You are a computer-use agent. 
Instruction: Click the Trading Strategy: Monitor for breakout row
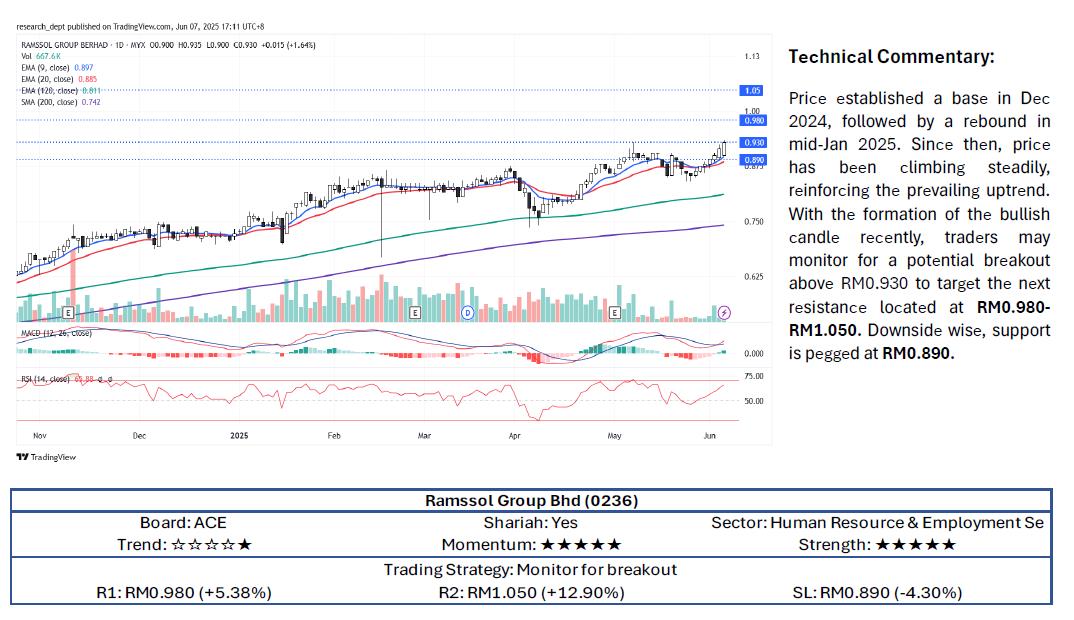pos(530,570)
